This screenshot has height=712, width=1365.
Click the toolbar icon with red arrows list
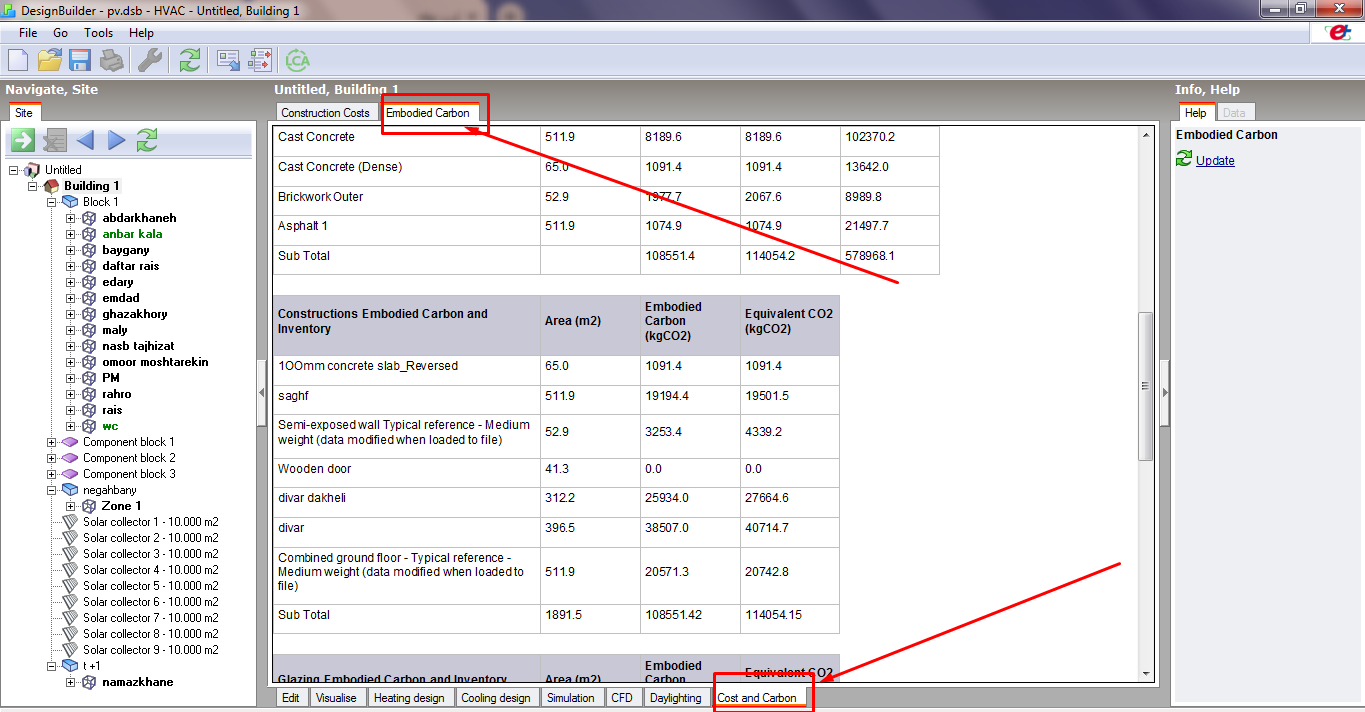(x=261, y=60)
